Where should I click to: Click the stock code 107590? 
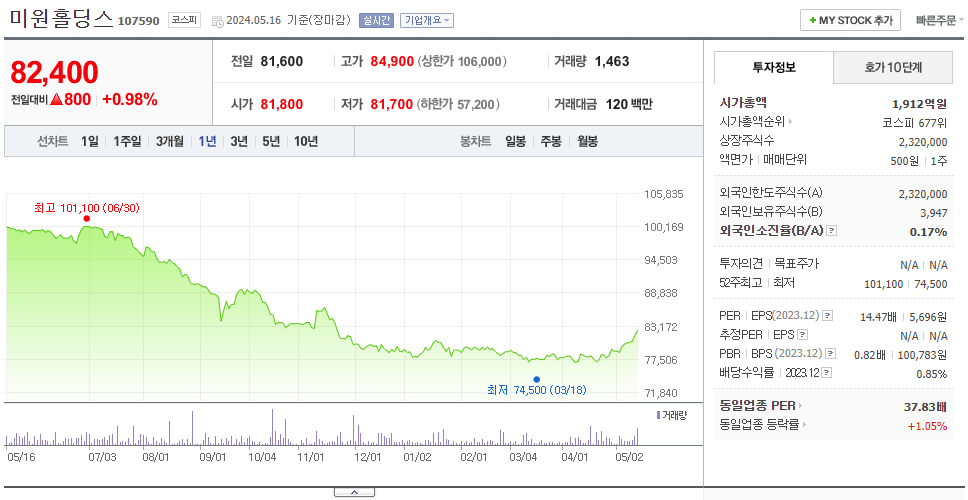(x=138, y=22)
